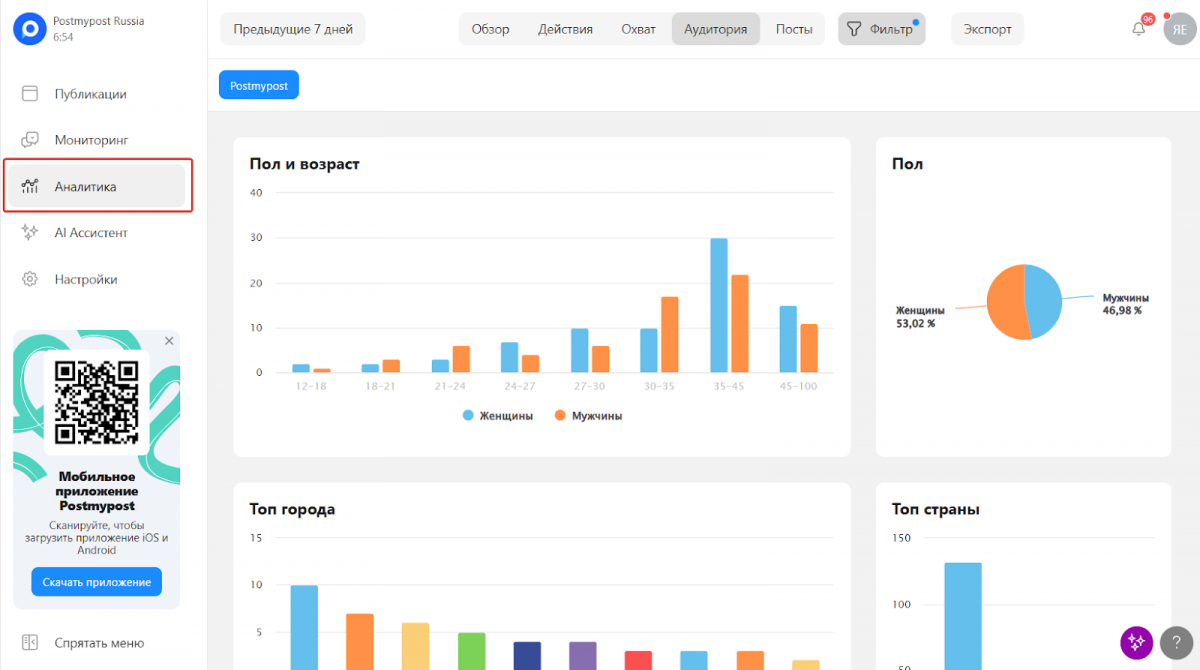1200x670 pixels.
Task: Click the red bar in Топ города
Action: click(x=639, y=660)
